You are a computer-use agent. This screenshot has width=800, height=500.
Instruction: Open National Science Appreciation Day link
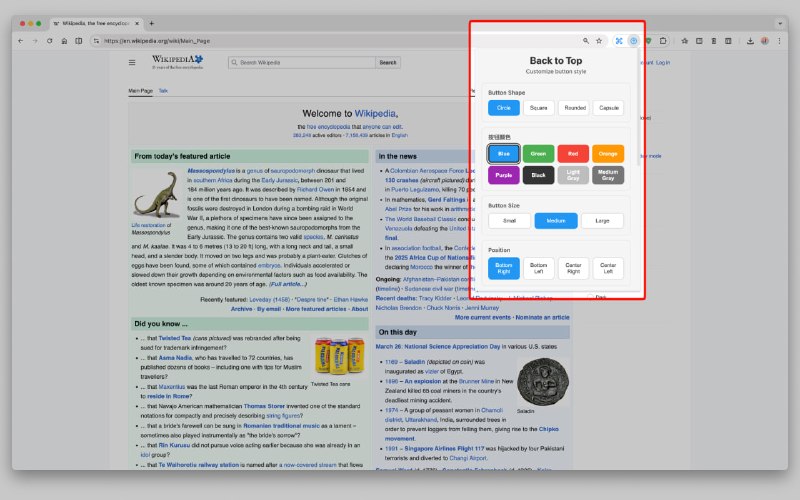pyautogui.click(x=452, y=346)
